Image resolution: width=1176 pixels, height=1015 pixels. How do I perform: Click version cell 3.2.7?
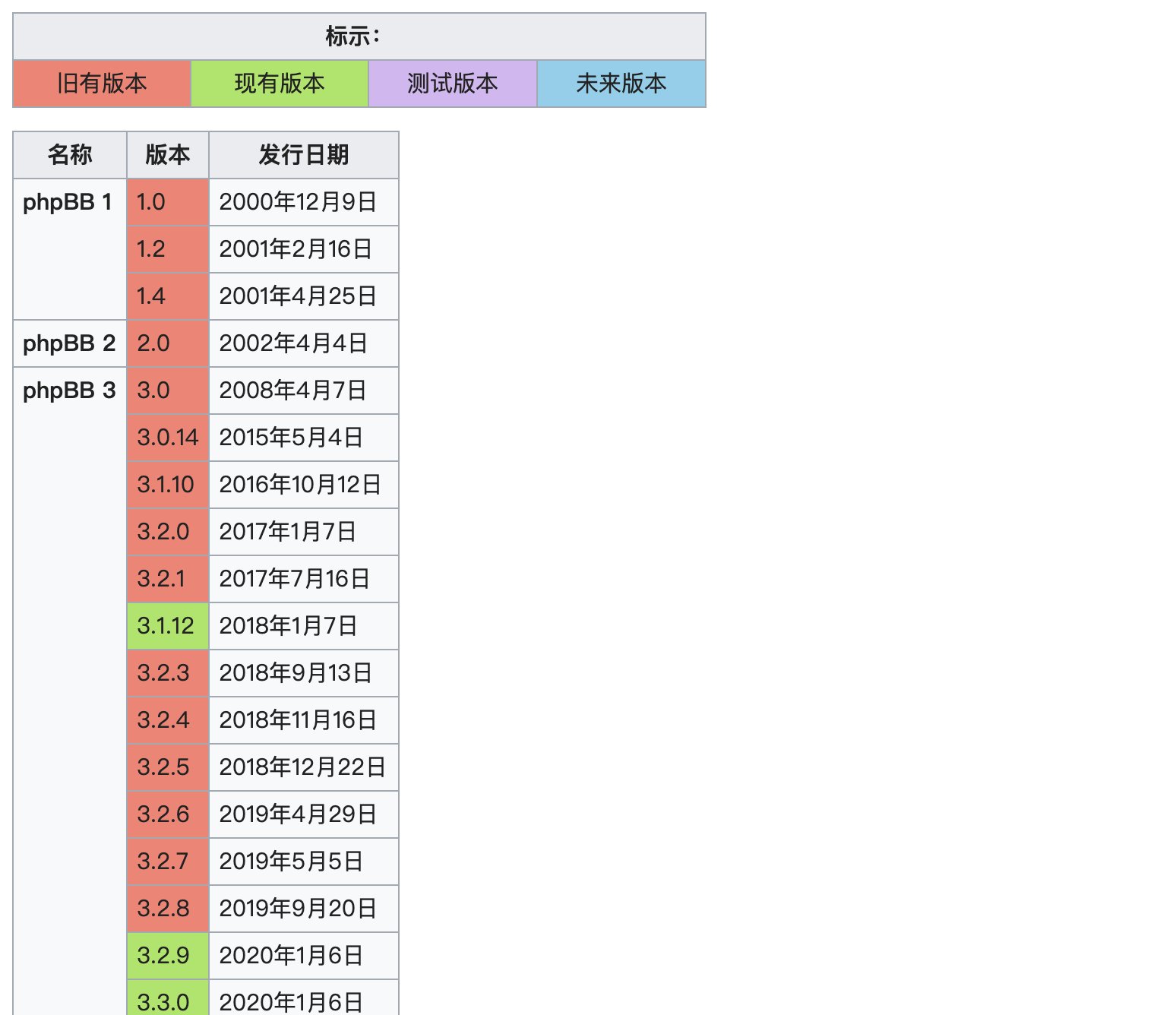(168, 862)
